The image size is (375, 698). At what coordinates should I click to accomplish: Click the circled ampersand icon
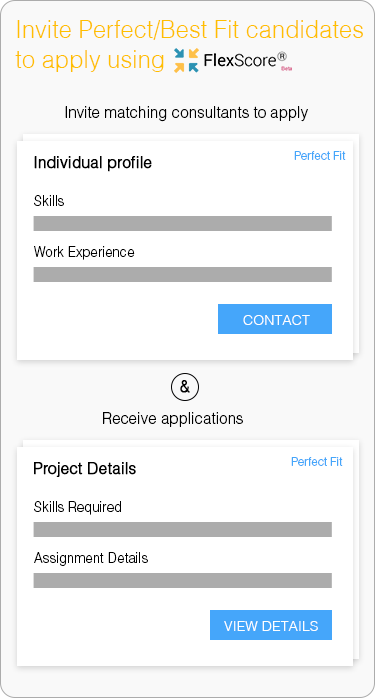pyautogui.click(x=185, y=387)
